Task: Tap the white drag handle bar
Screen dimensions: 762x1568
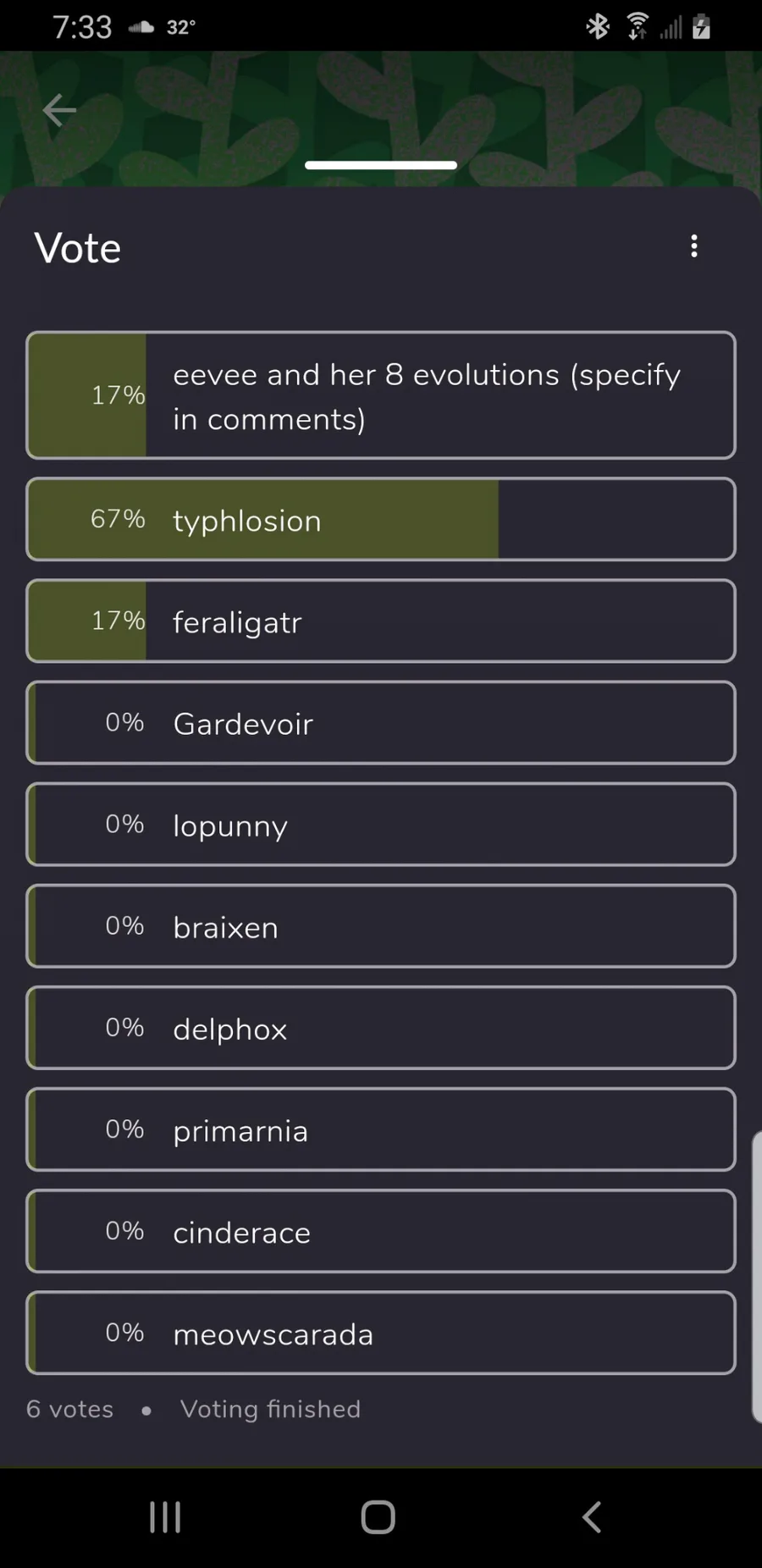Action: pyautogui.click(x=381, y=165)
